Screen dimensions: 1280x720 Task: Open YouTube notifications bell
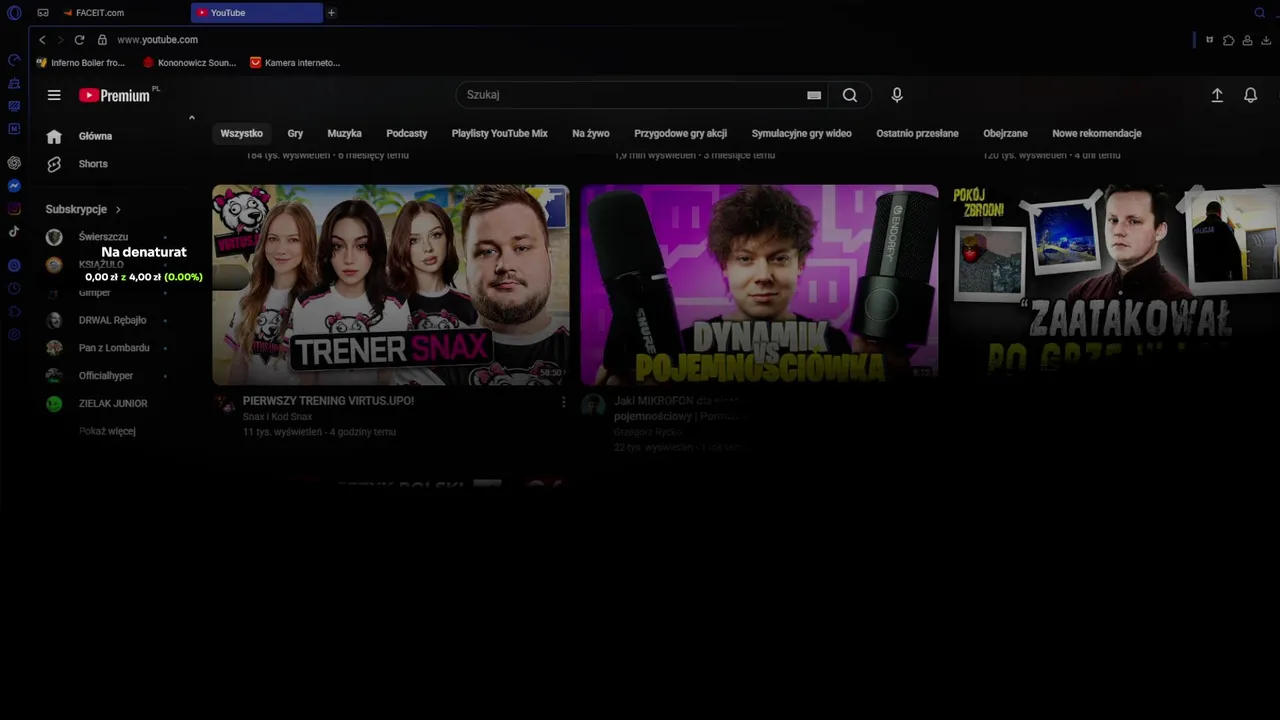(1250, 95)
